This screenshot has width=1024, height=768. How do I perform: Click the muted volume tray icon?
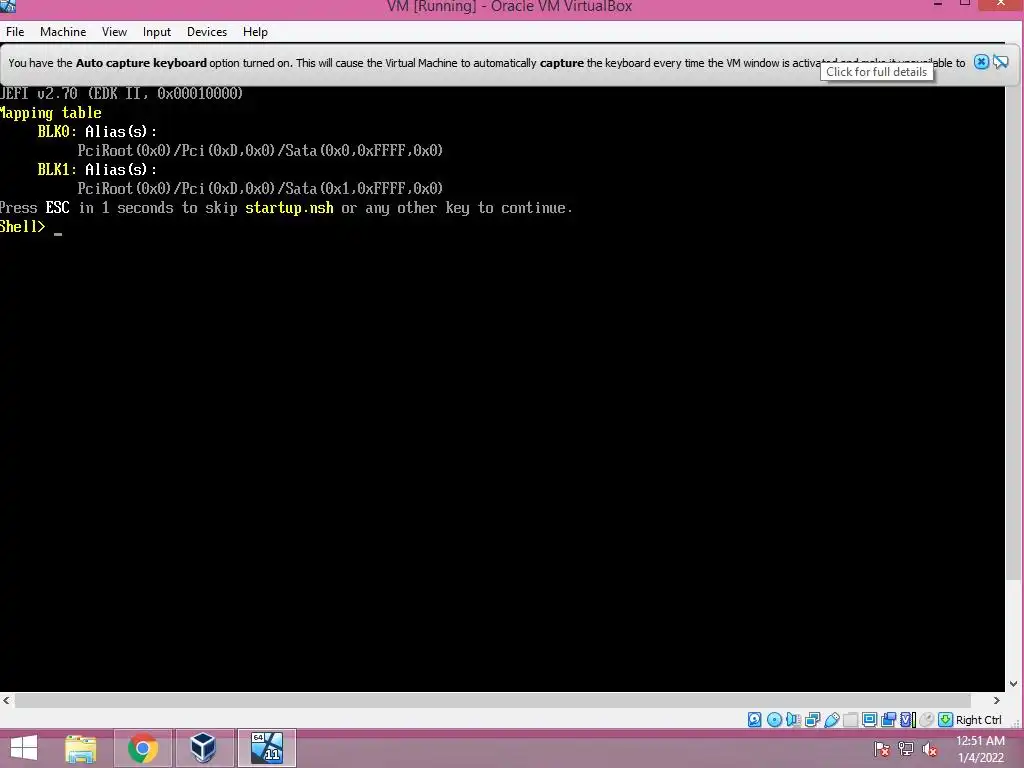point(929,749)
